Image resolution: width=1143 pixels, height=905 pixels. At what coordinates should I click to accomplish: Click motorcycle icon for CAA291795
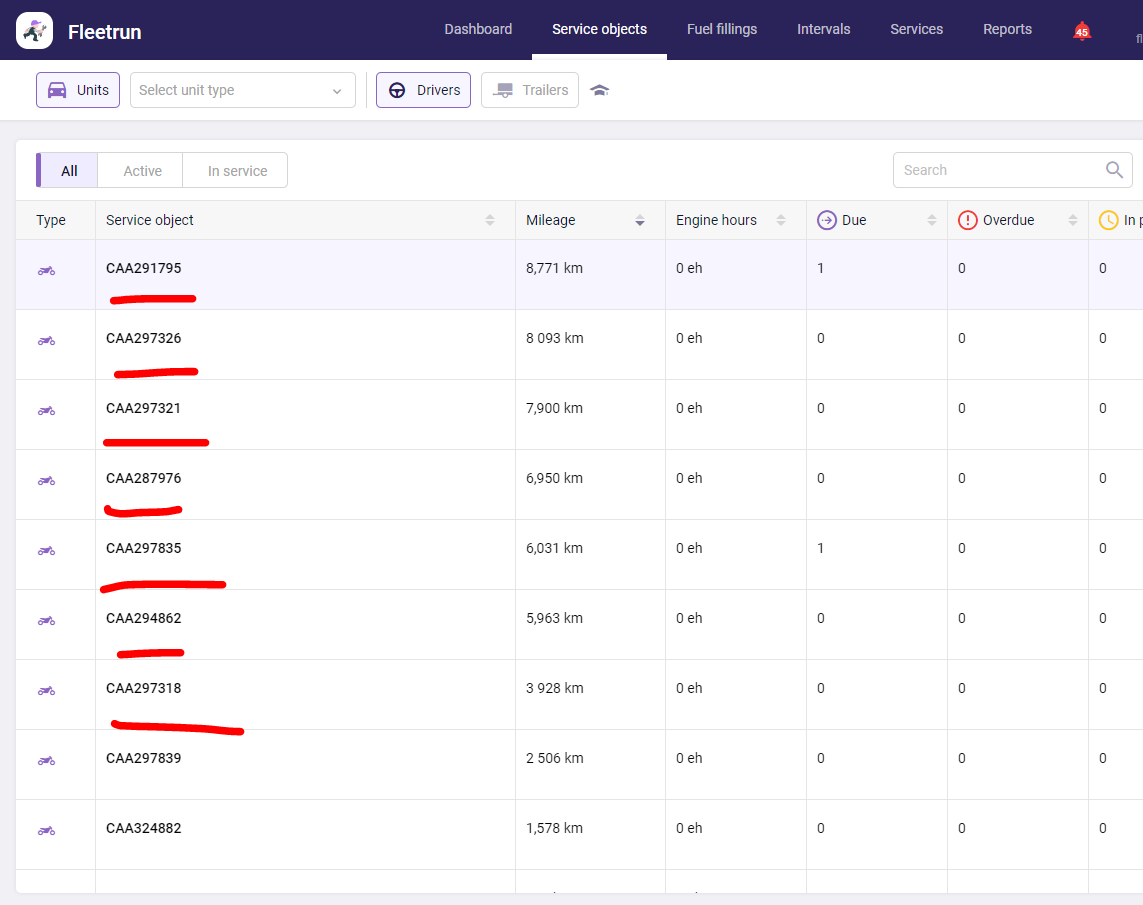[46, 270]
